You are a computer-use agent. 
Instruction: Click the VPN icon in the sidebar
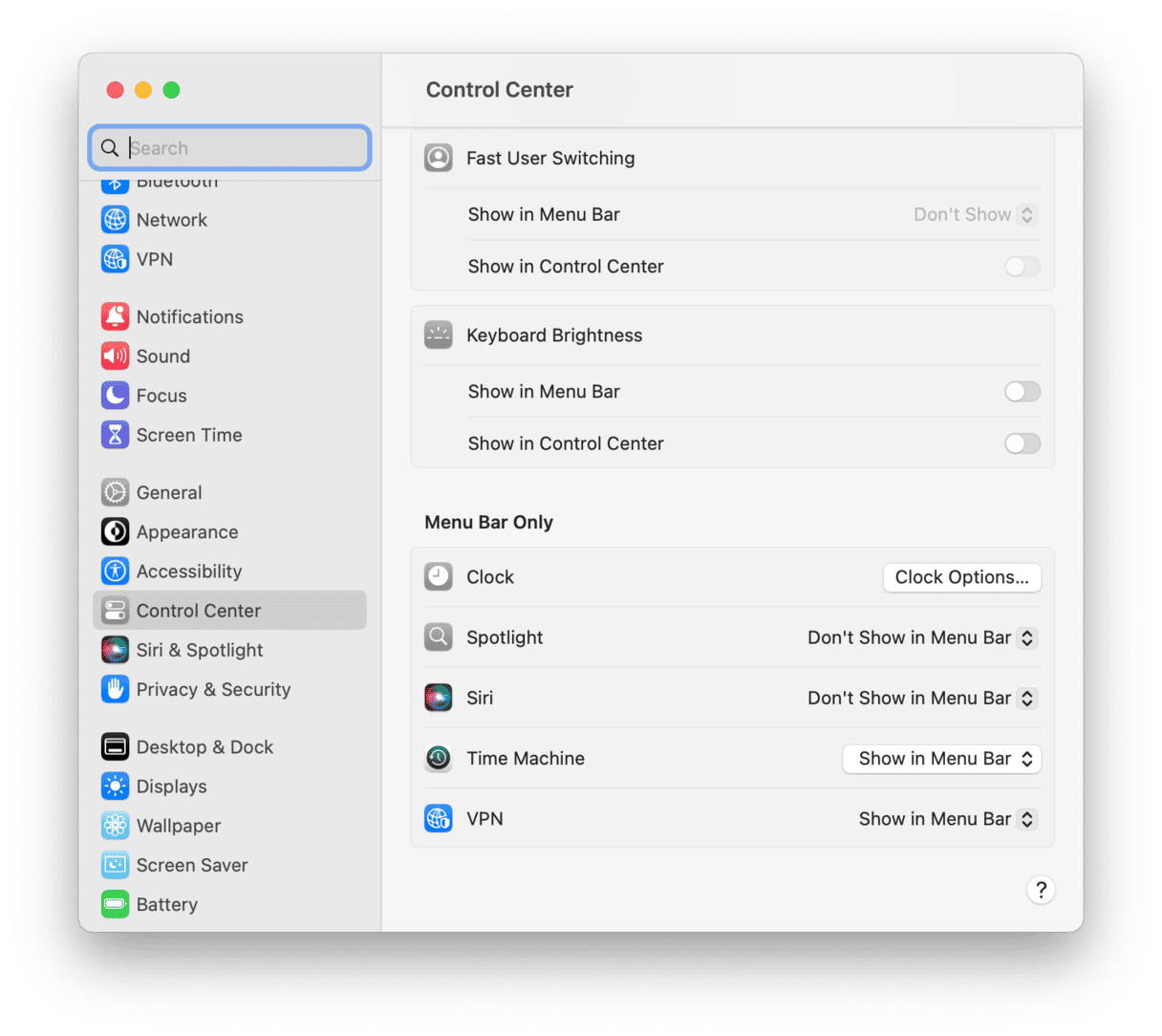[116, 259]
